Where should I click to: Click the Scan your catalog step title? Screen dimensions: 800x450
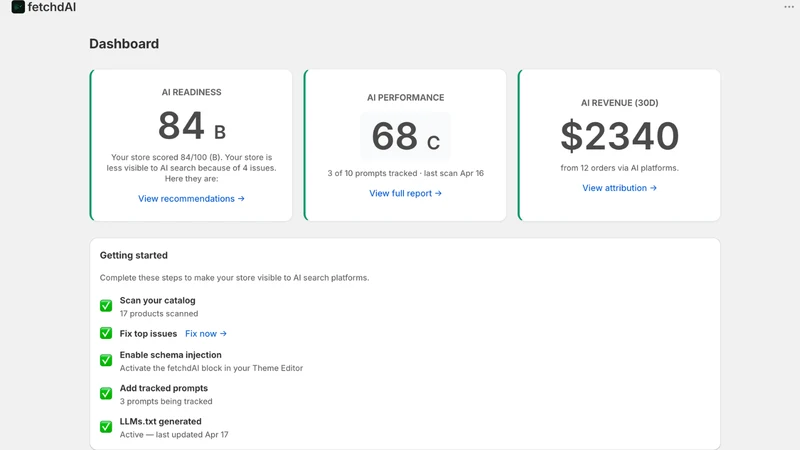pyautogui.click(x=158, y=301)
